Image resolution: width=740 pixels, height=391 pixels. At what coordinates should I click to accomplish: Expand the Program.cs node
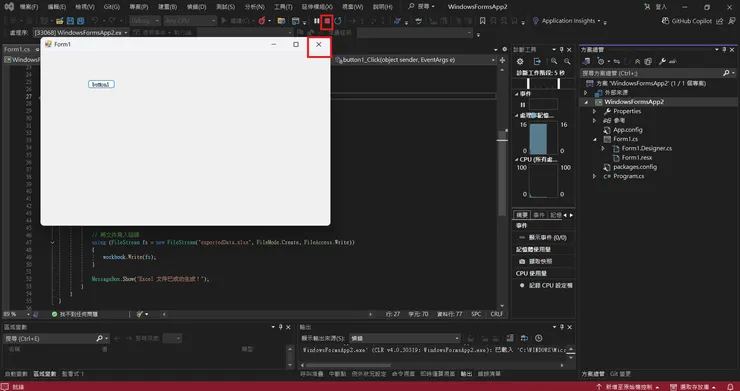(595, 176)
